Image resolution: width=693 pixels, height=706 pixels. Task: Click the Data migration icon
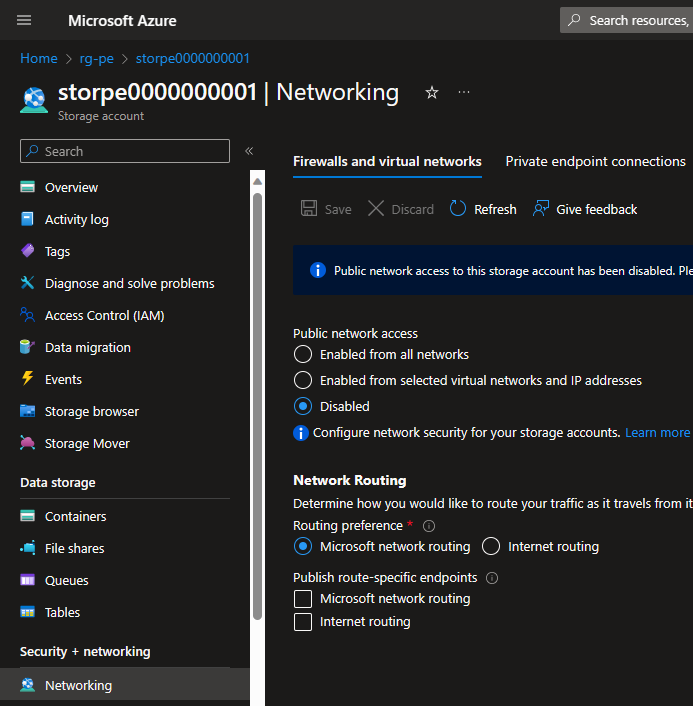(x=27, y=347)
